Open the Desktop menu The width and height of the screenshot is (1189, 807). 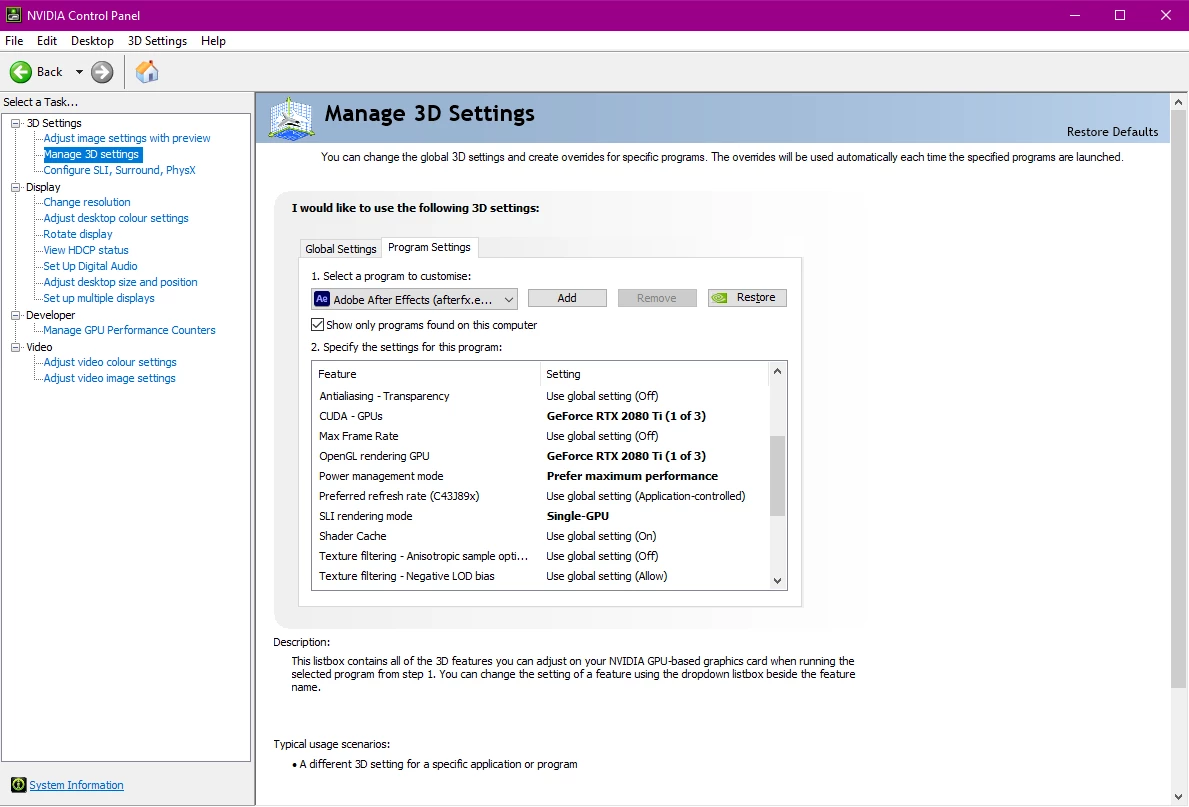(x=92, y=41)
